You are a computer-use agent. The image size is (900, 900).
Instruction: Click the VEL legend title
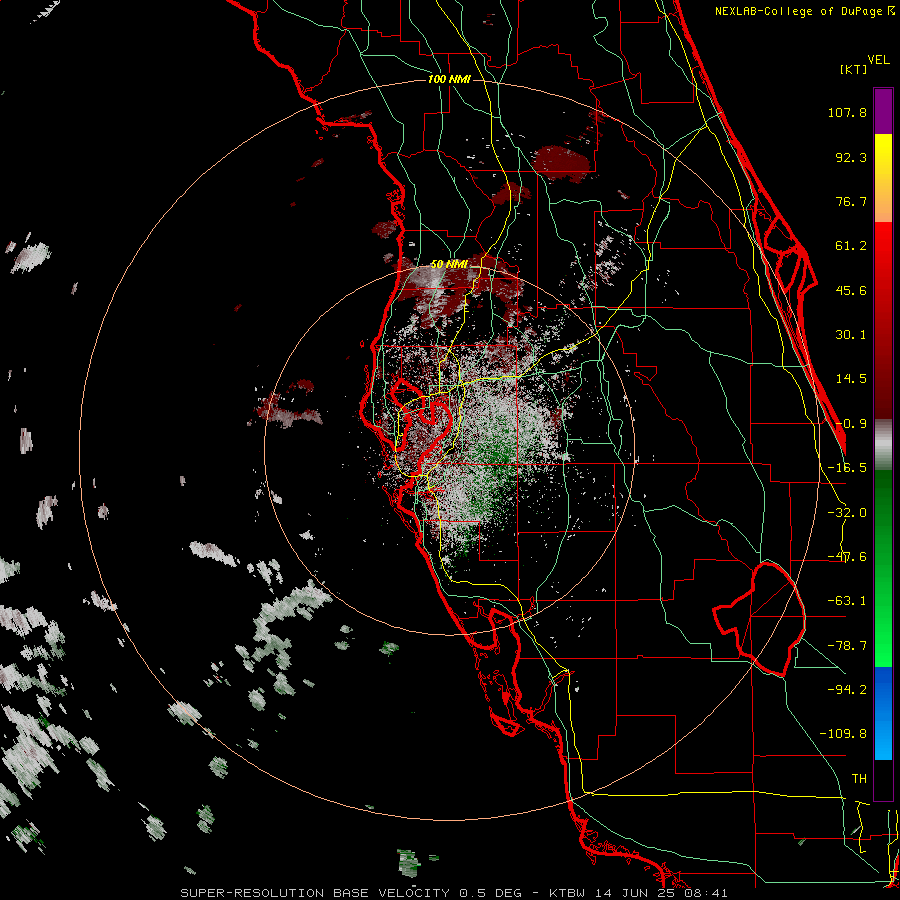click(x=878, y=60)
